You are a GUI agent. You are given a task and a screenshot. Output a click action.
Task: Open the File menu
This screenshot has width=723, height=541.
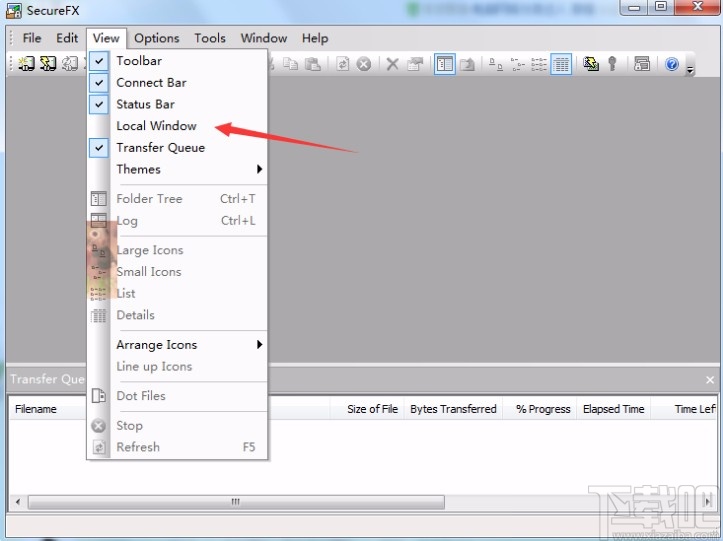pyautogui.click(x=32, y=38)
